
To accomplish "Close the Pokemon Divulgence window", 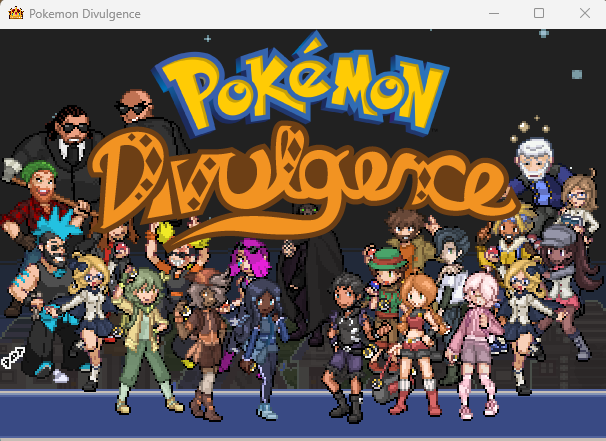I will (x=584, y=14).
